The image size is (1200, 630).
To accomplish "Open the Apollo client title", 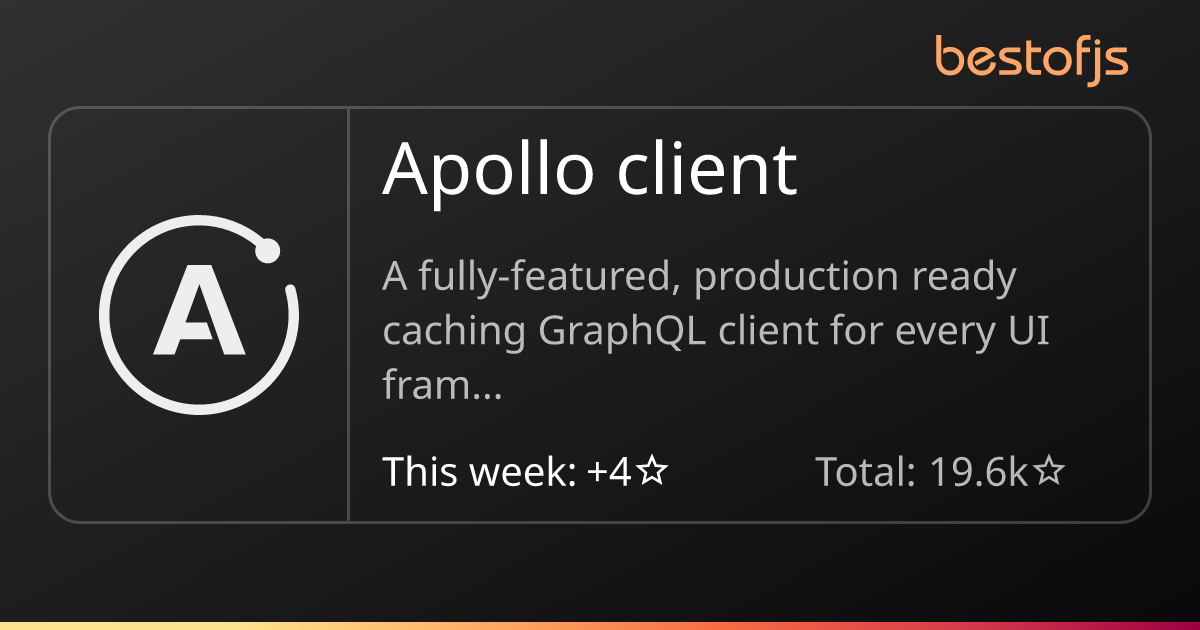I will click(x=590, y=170).
